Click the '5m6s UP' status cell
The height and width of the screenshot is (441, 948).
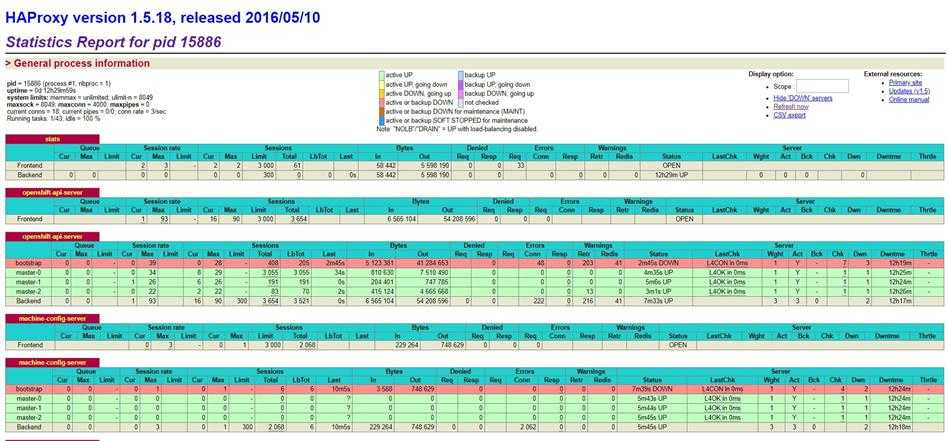click(x=658, y=281)
